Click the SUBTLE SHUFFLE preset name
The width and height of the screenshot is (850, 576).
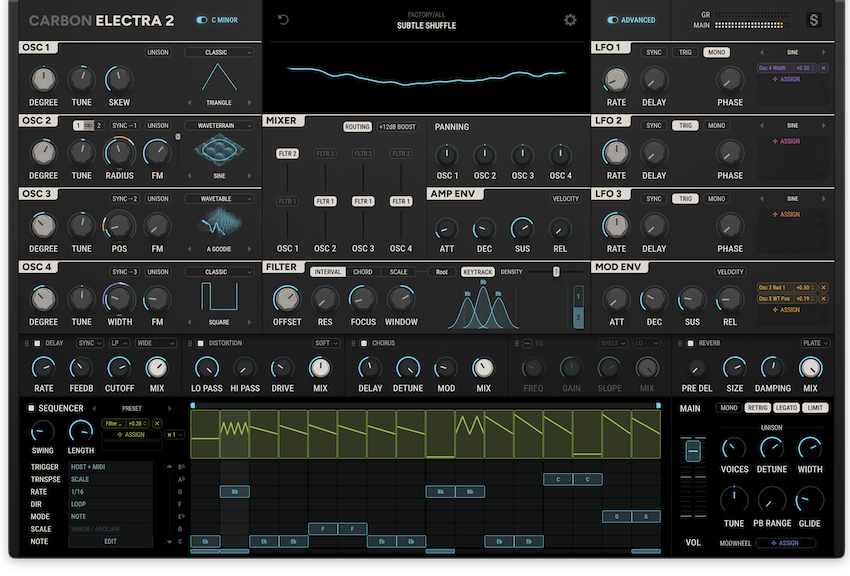pos(426,25)
